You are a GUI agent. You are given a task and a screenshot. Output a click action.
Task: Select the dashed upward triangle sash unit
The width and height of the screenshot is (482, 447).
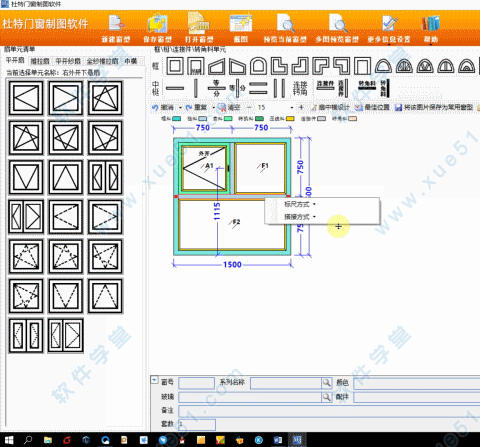[x=105, y=296]
